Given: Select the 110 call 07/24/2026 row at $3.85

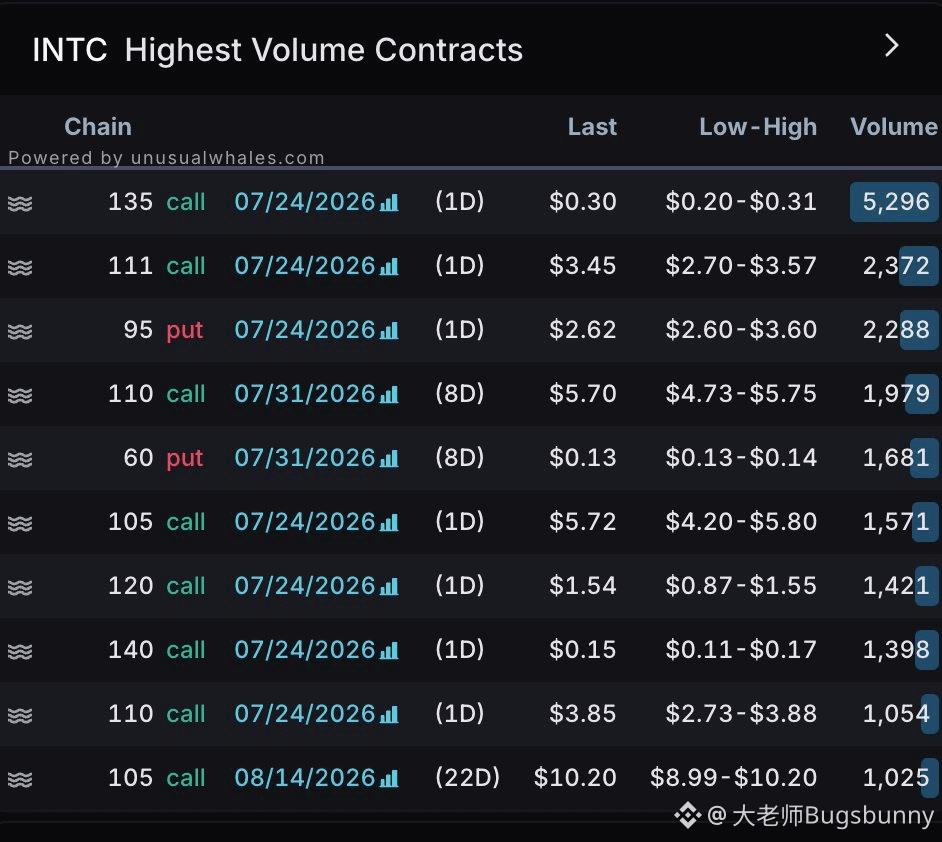Looking at the screenshot, I should point(471,714).
